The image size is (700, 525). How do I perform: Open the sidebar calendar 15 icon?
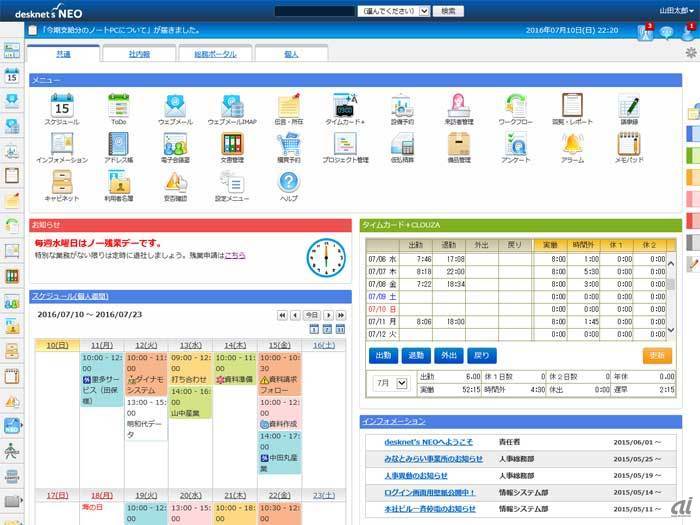click(12, 75)
